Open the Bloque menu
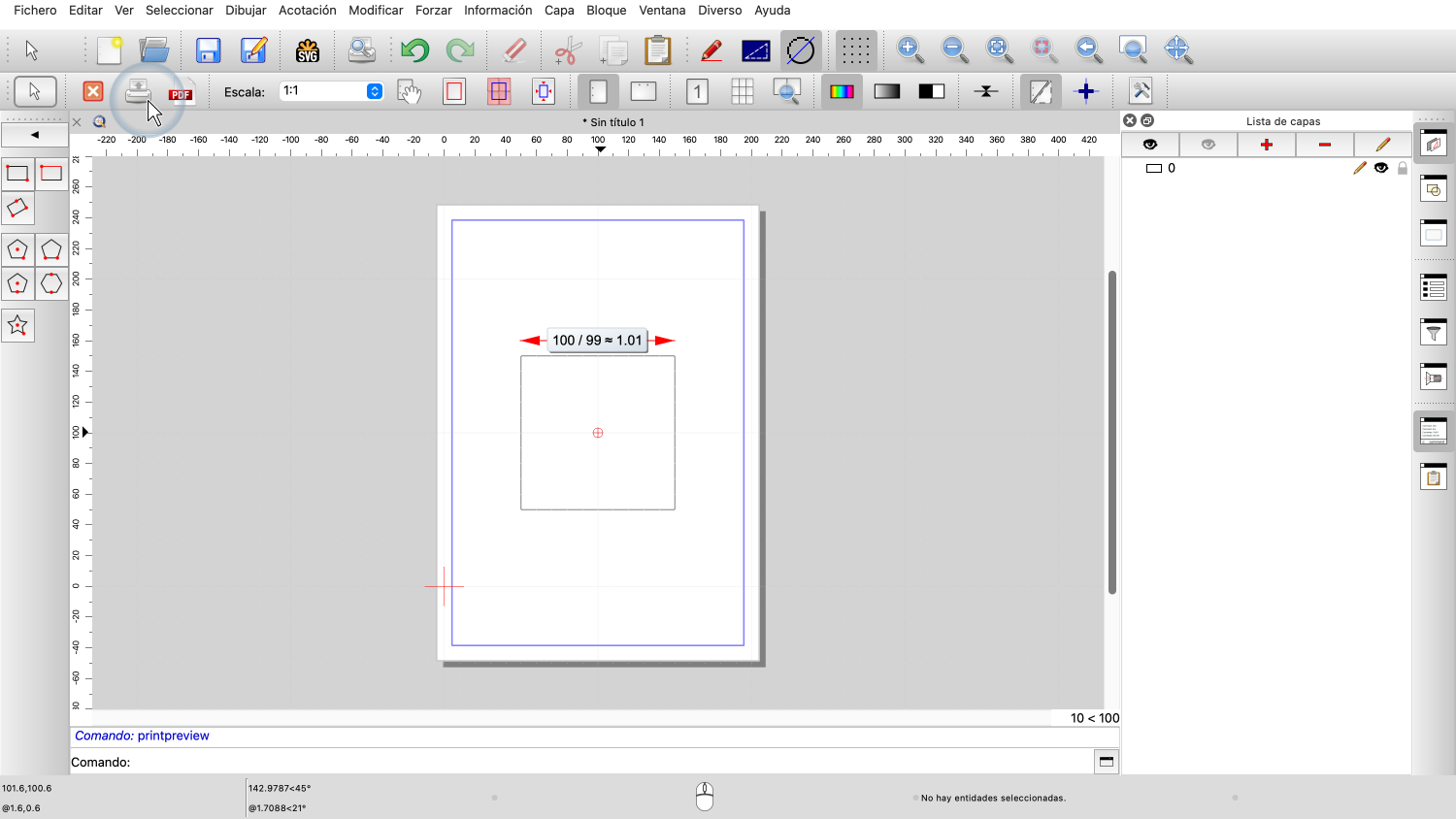 [606, 10]
